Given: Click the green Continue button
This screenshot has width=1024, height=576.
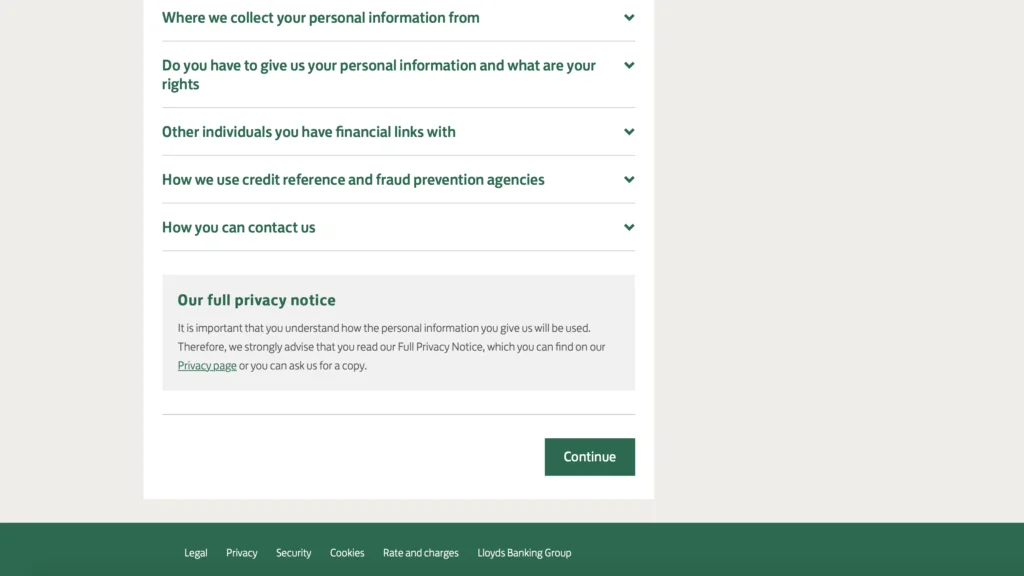Looking at the screenshot, I should (590, 456).
